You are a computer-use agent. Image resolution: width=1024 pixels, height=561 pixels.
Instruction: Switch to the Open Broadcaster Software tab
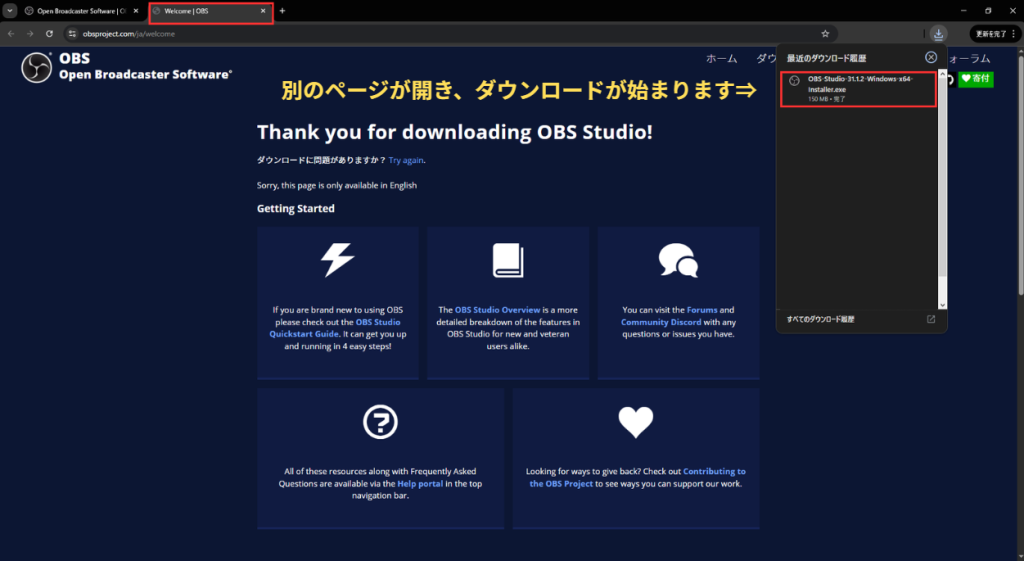click(80, 11)
